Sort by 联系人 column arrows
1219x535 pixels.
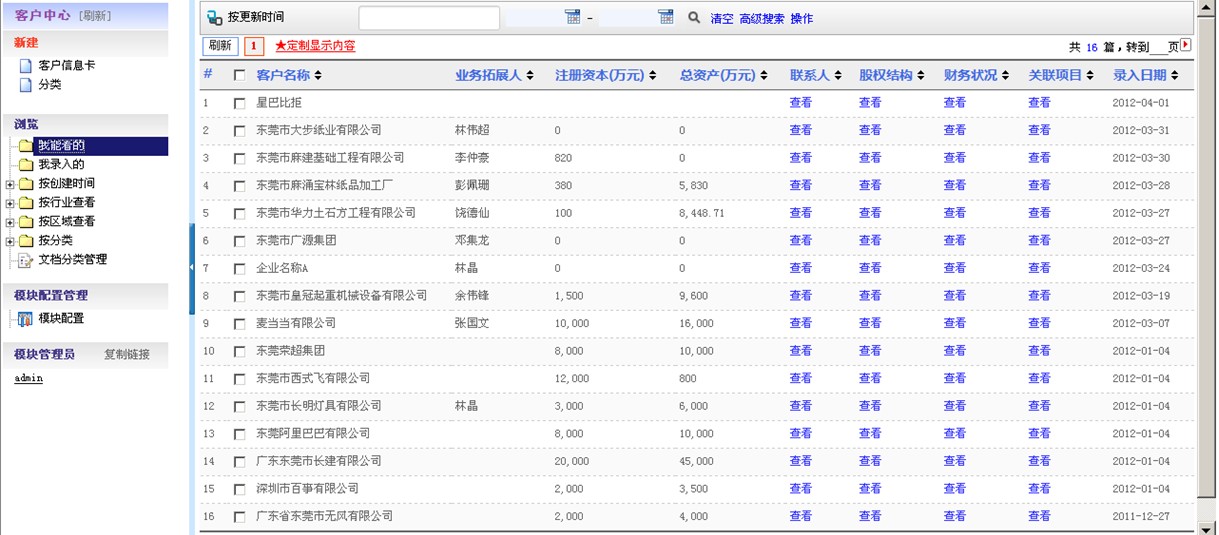pyautogui.click(x=838, y=75)
